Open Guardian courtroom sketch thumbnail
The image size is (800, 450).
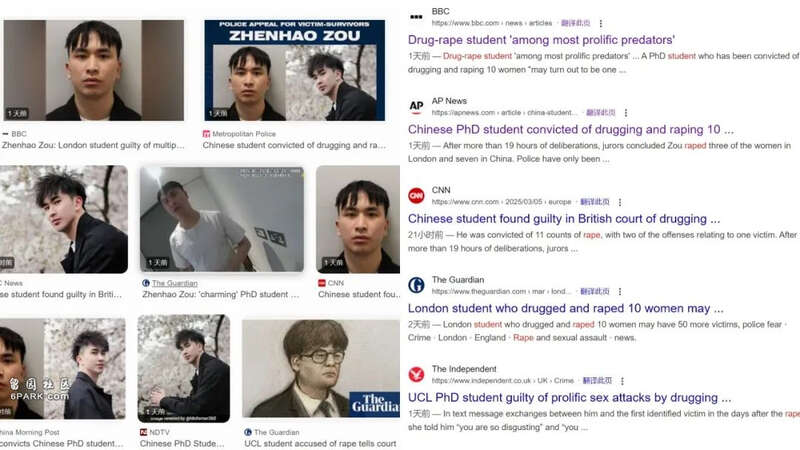pos(321,368)
